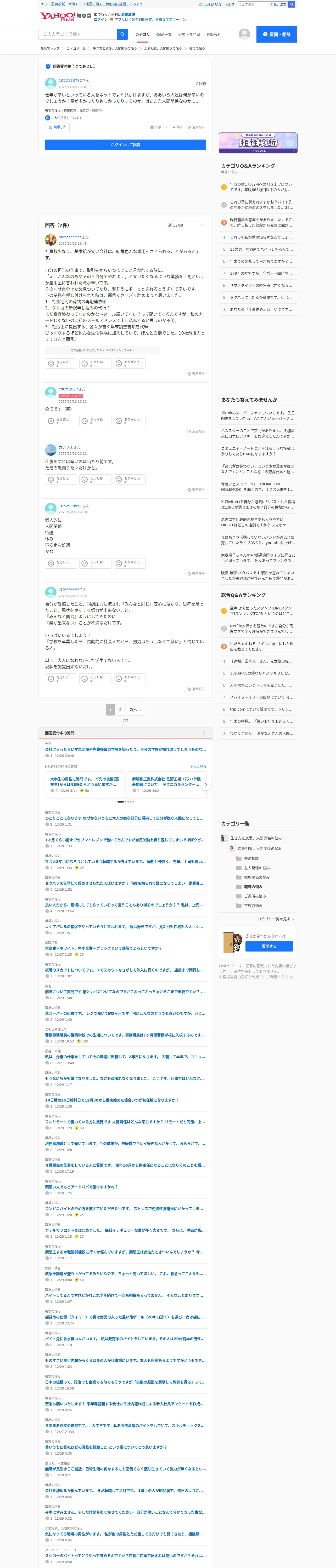The width and height of the screenshot is (336, 1568).
Task: Click the ウェブ検索 input field
Action: 253,4
